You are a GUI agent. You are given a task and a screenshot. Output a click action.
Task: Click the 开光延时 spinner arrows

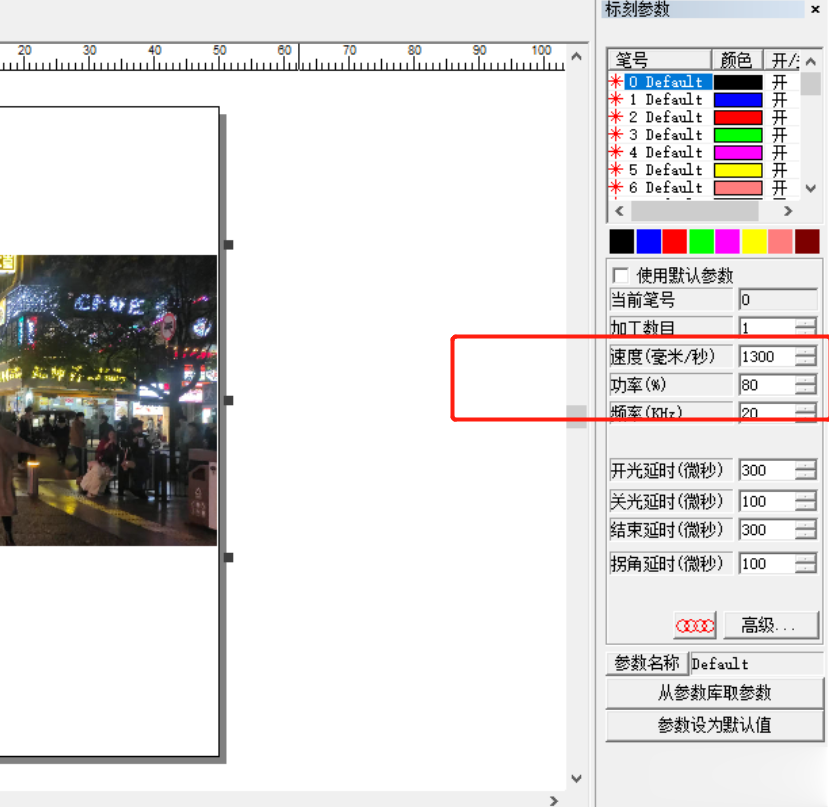[806, 470]
